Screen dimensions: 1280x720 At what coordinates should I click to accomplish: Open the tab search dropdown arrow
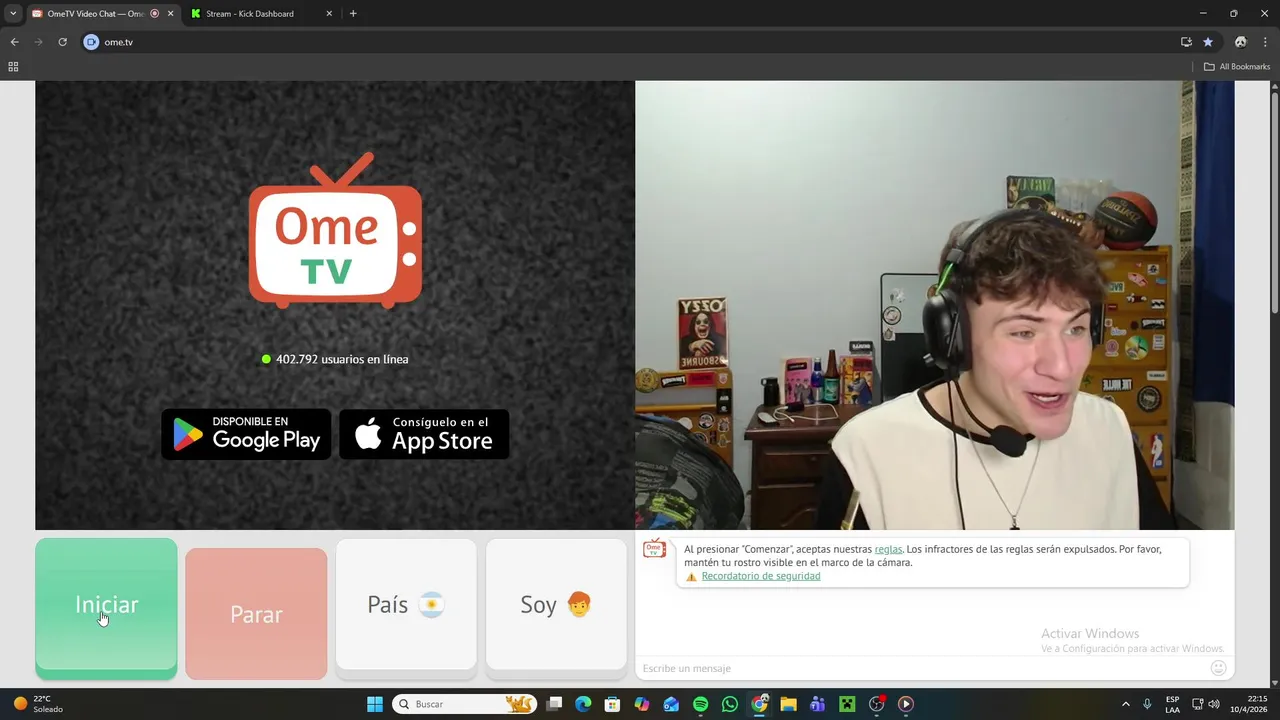pyautogui.click(x=13, y=13)
